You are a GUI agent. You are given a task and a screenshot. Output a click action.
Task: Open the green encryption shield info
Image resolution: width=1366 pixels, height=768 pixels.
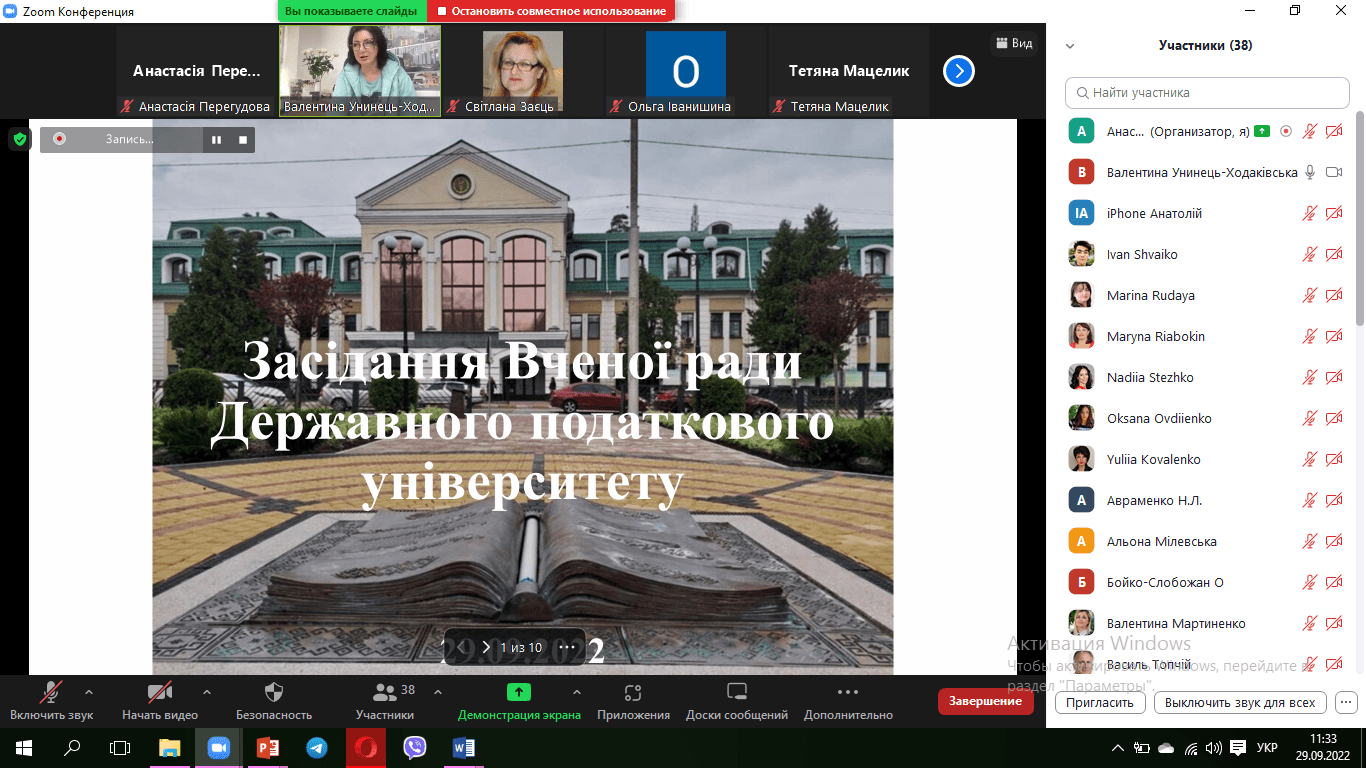[x=20, y=140]
